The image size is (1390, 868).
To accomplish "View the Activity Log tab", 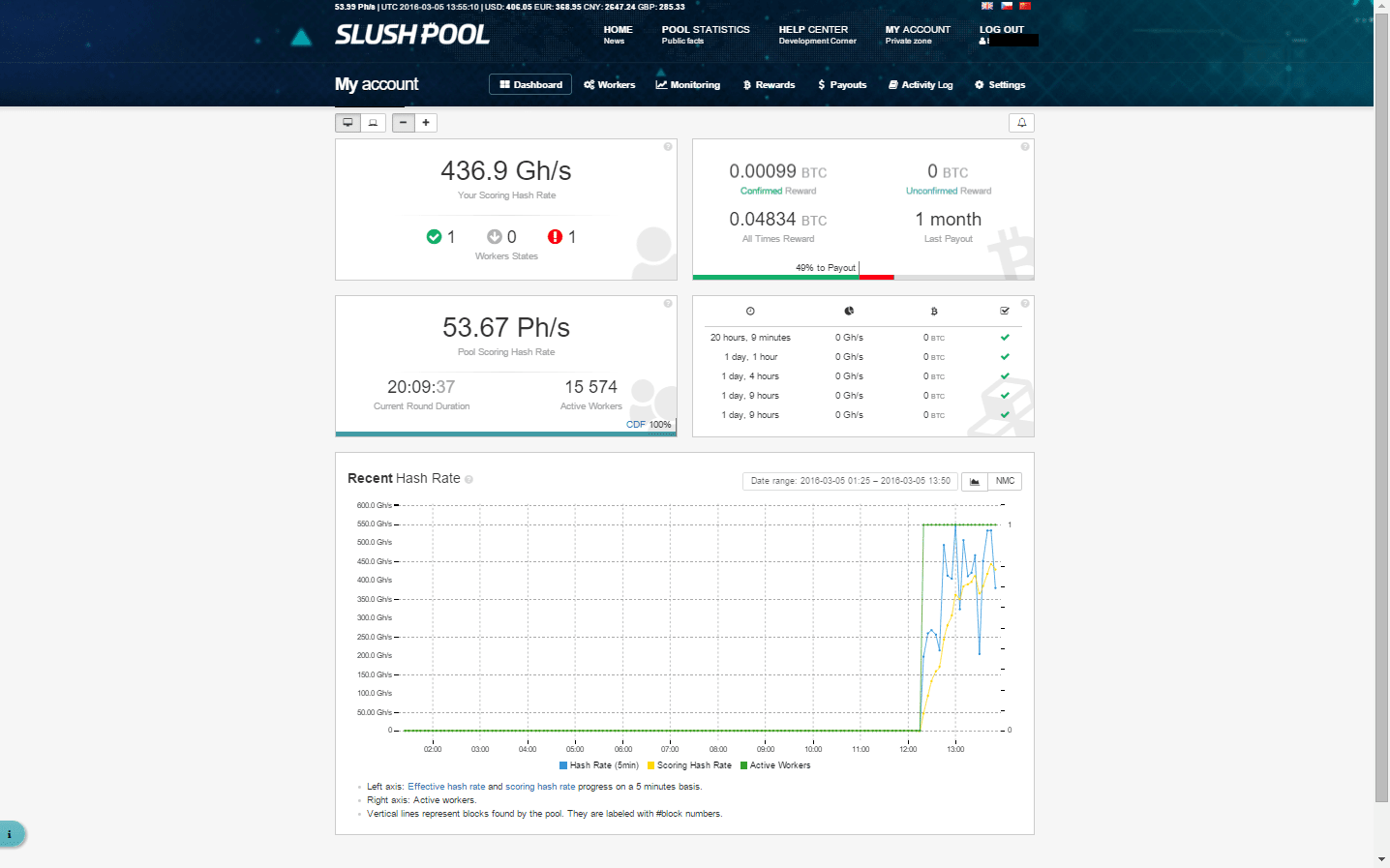I will tap(921, 85).
